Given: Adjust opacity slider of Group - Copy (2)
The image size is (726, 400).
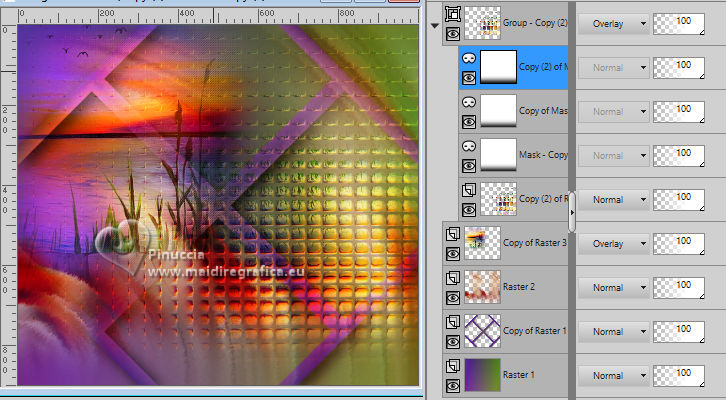Looking at the screenshot, I should 679,24.
